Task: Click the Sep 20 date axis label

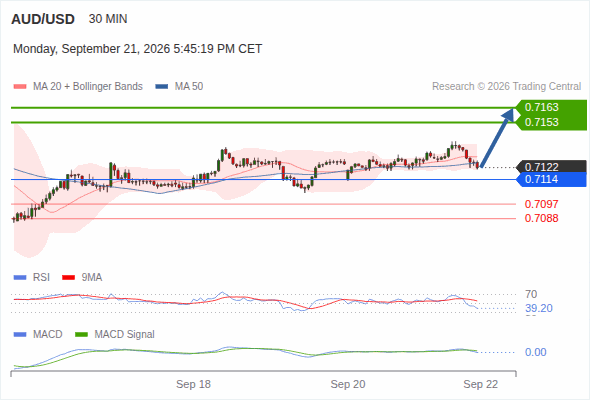Action: (348, 384)
